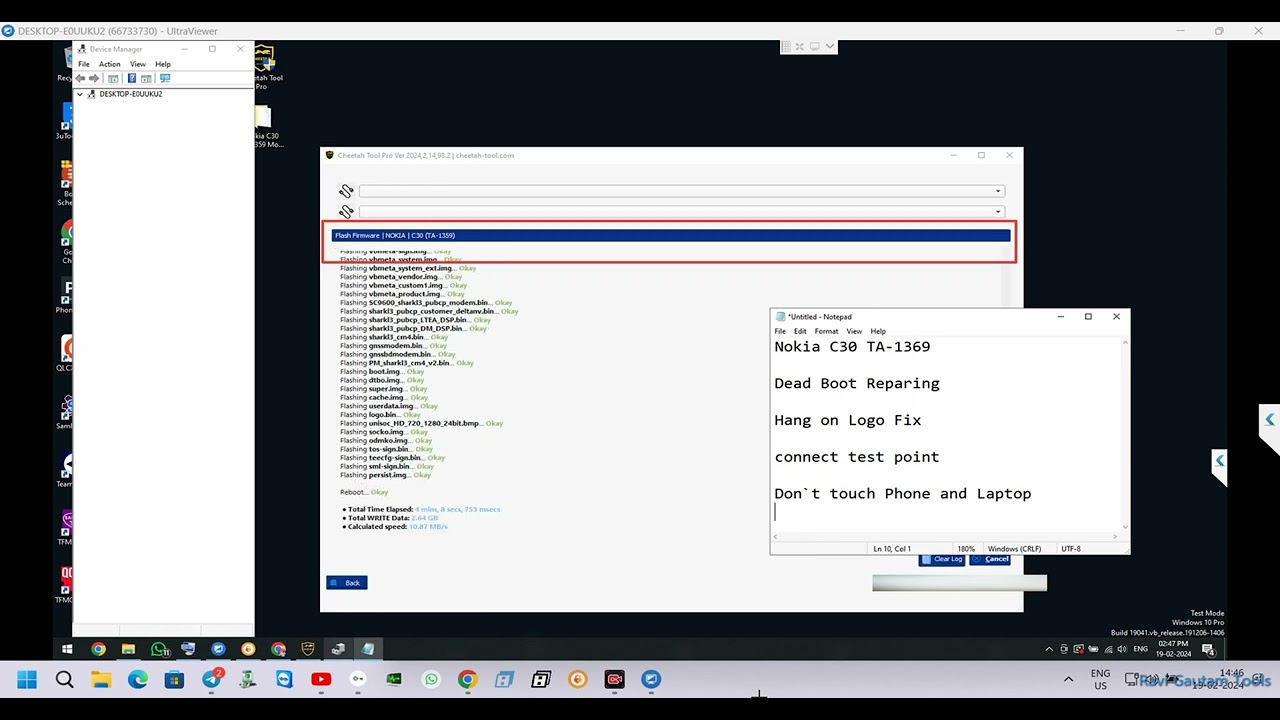Open Notepad Help menu
Image resolution: width=1280 pixels, height=720 pixels.
878,331
